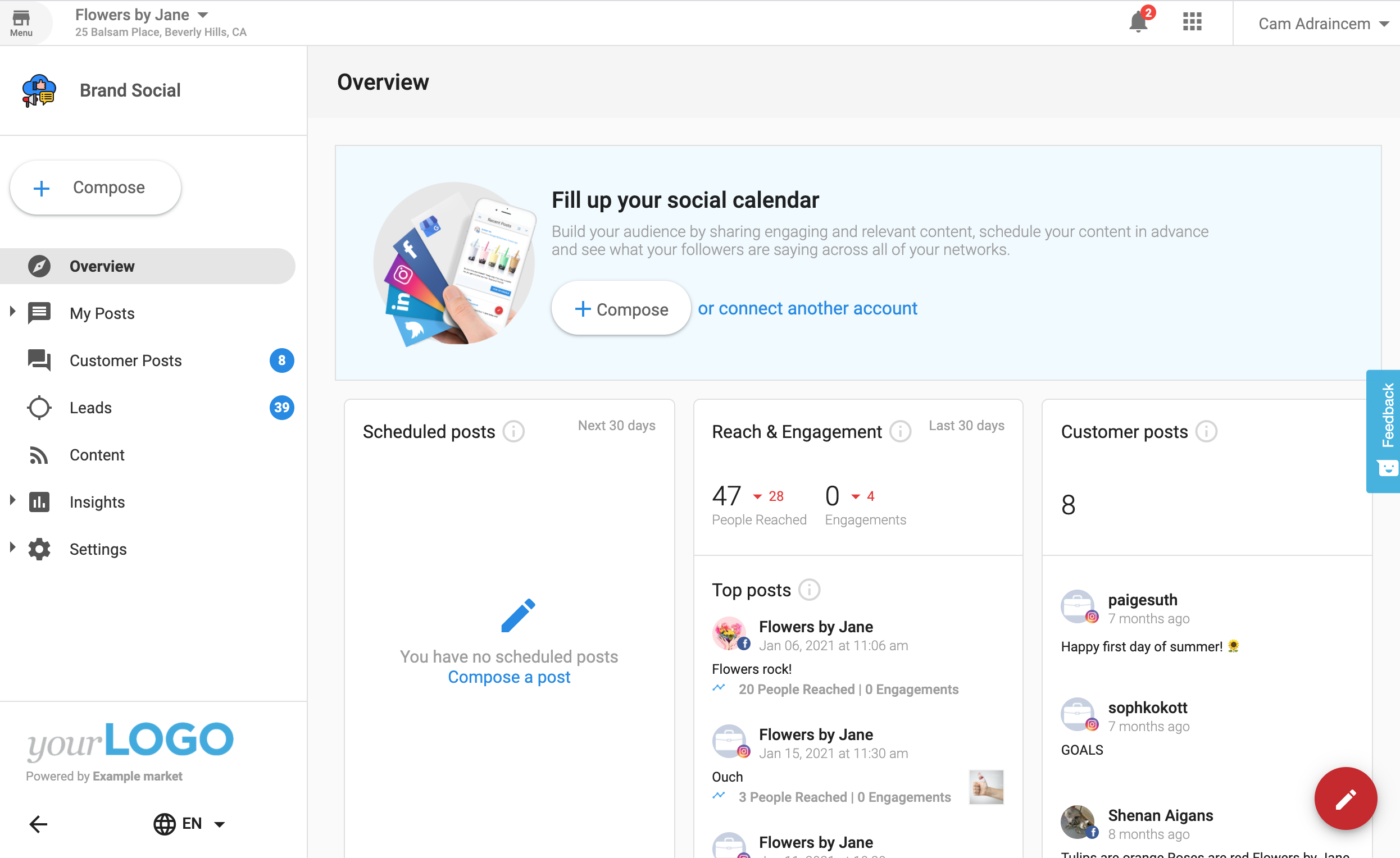Viewport: 1400px width, 858px height.
Task: Open the notifications bell
Action: 1138,22
